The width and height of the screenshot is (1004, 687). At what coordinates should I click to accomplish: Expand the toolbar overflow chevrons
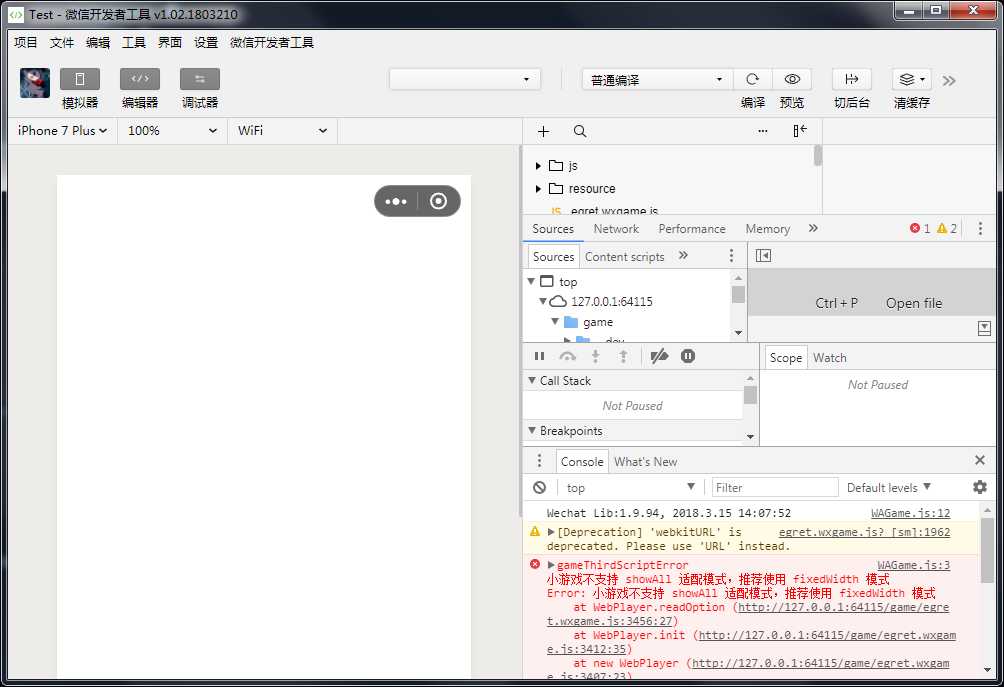tap(949, 81)
